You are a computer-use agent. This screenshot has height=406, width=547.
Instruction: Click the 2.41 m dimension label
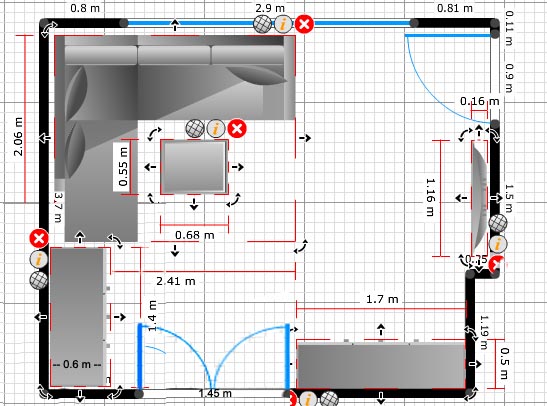(175, 281)
